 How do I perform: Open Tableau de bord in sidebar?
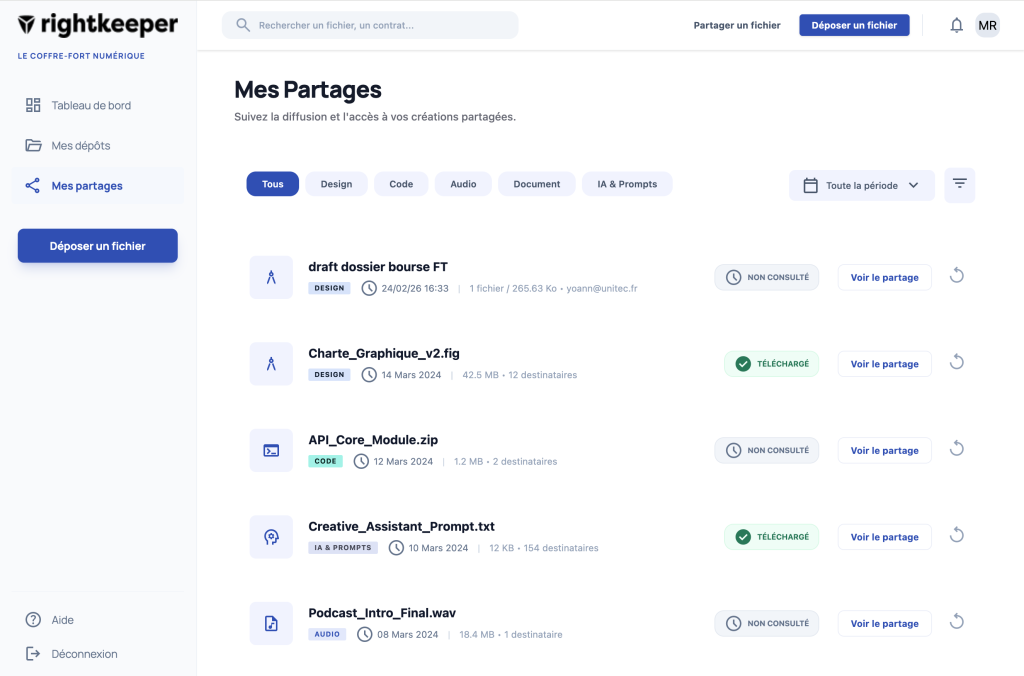(91, 105)
